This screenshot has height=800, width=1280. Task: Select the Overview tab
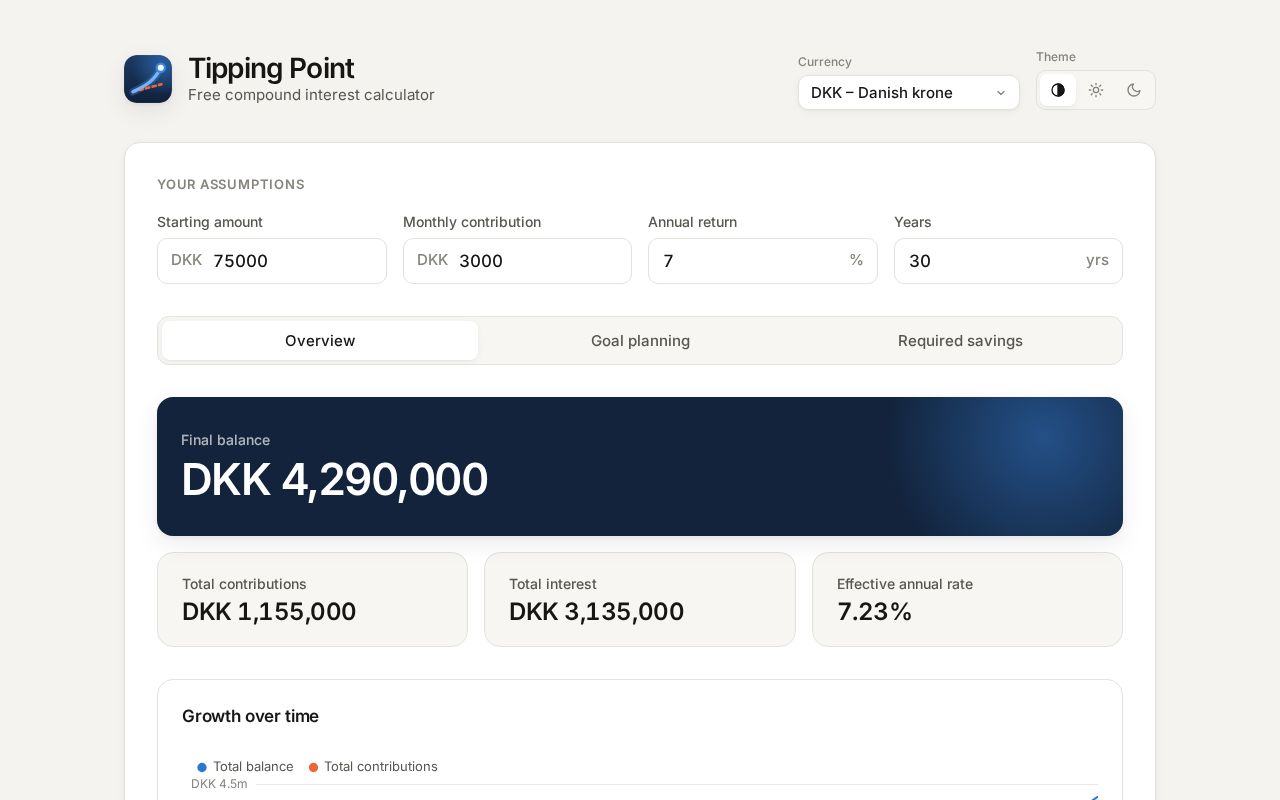click(320, 341)
